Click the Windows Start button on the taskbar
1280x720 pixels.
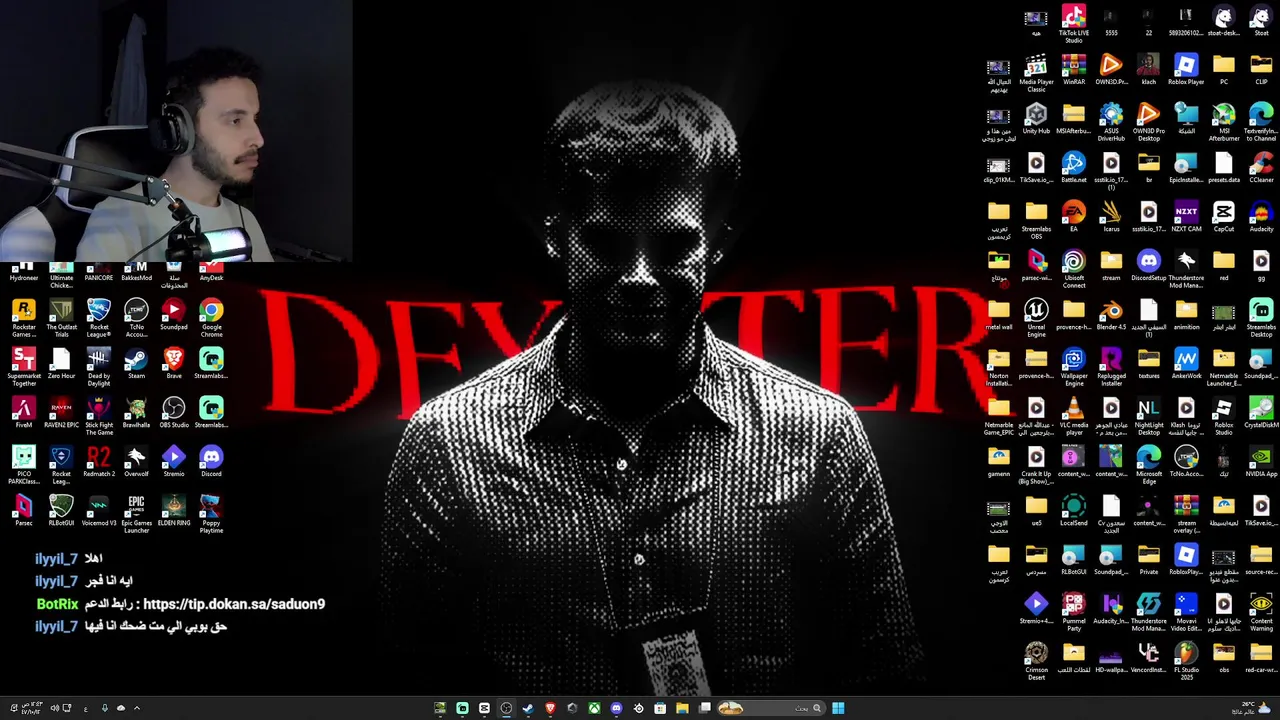click(x=838, y=708)
